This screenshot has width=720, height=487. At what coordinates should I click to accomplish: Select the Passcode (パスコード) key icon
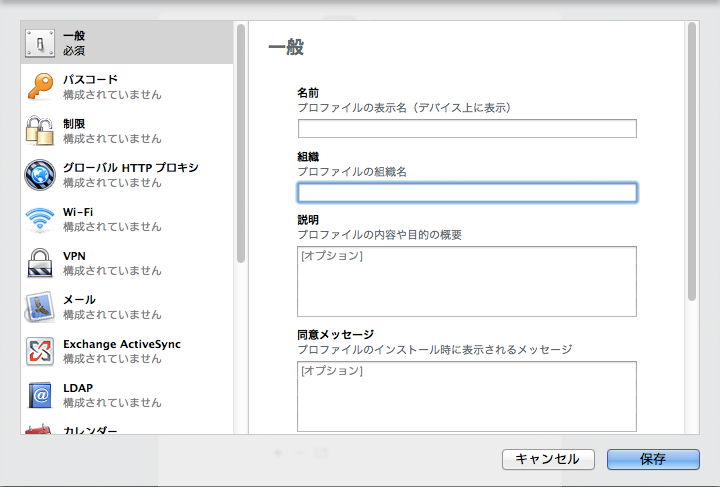(40, 86)
